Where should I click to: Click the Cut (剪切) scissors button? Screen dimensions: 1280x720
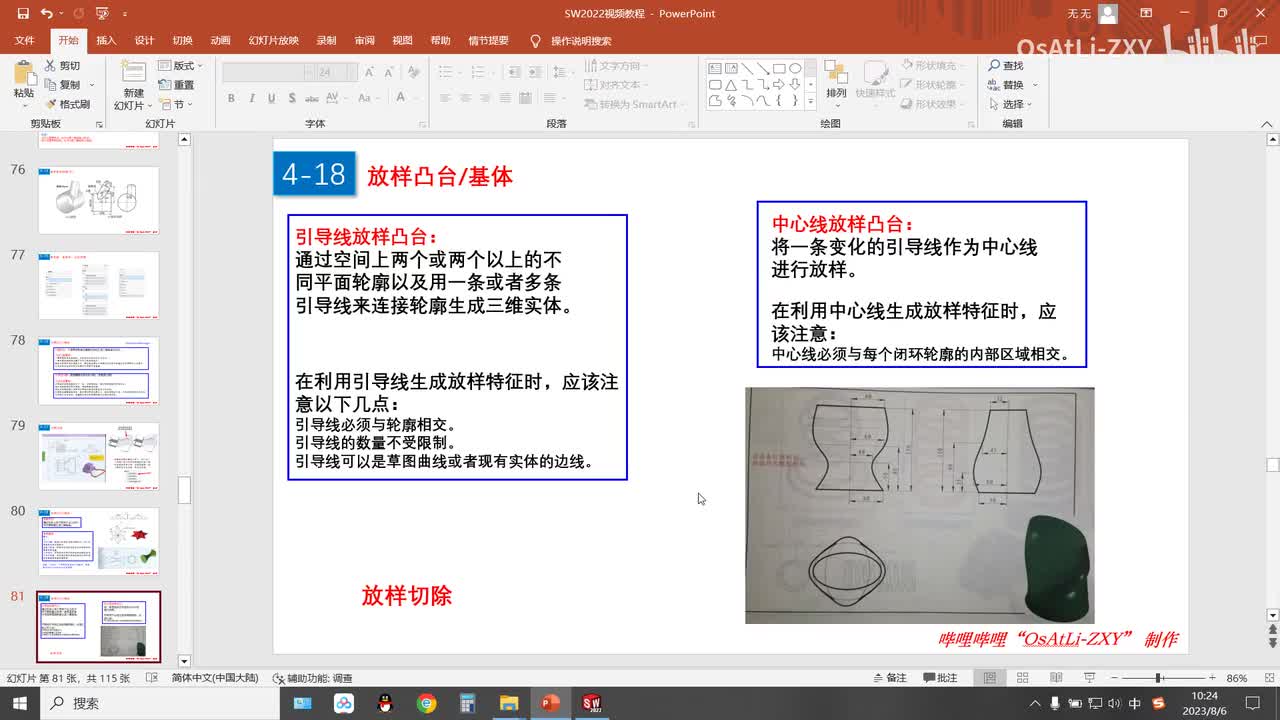(62, 66)
